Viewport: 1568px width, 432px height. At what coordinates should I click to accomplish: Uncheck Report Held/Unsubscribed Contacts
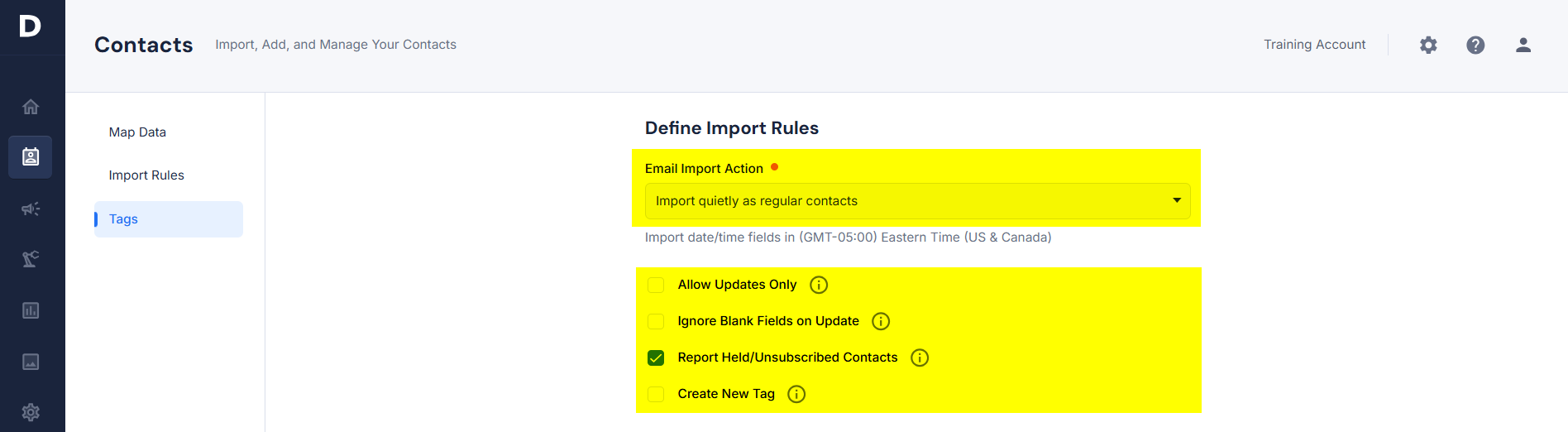coord(656,358)
